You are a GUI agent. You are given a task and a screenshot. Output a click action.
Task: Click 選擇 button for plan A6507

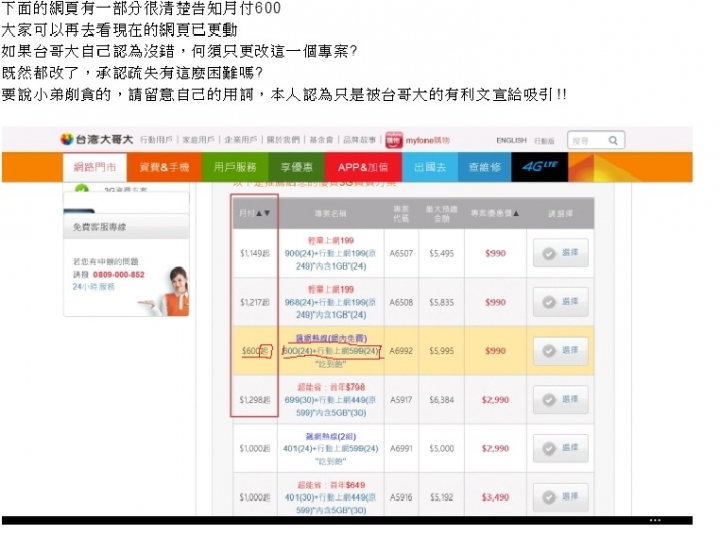[x=560, y=253]
